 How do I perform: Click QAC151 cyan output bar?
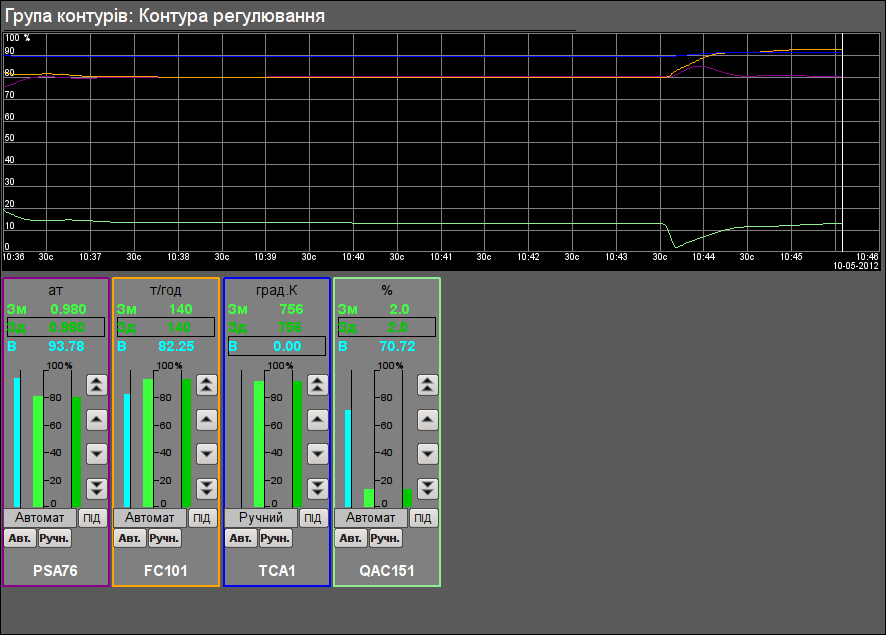(x=348, y=458)
